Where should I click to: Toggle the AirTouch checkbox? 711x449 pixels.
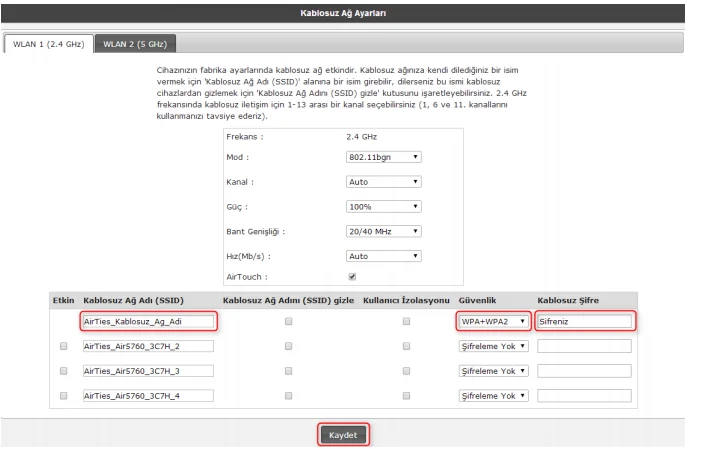click(x=349, y=277)
